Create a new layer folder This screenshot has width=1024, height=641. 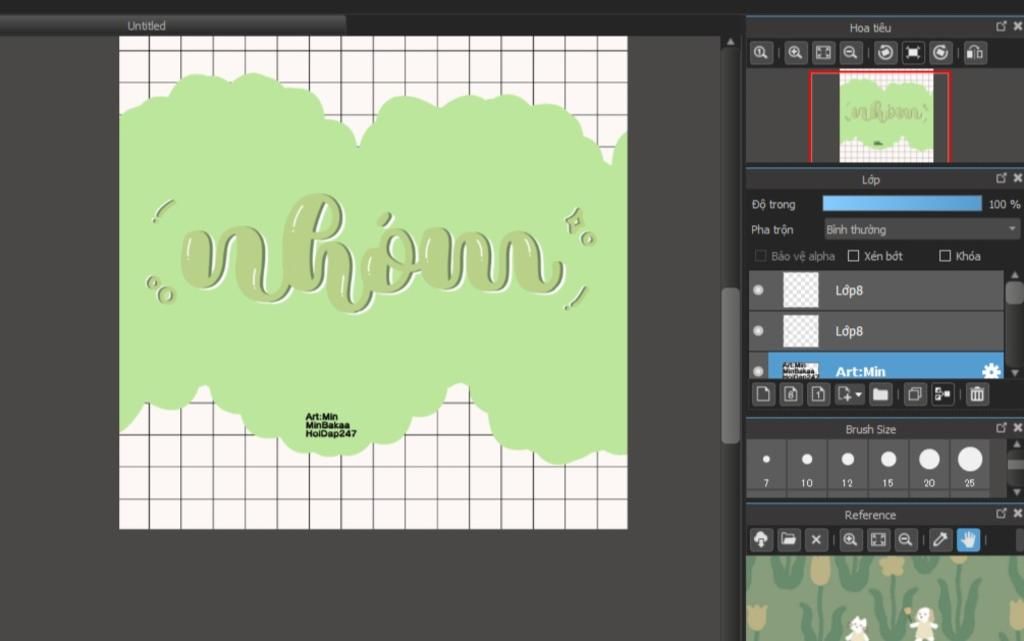click(x=880, y=394)
